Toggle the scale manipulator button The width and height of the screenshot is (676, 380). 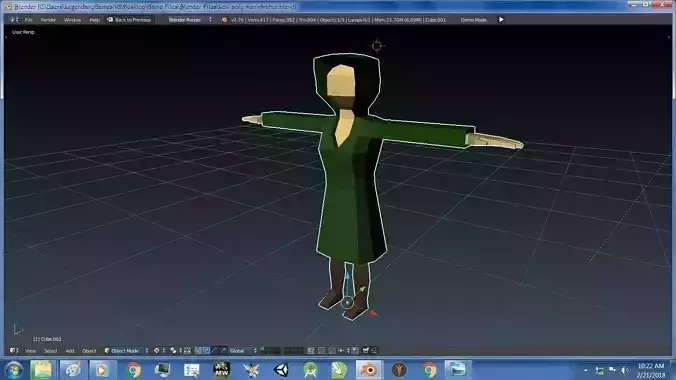223,351
